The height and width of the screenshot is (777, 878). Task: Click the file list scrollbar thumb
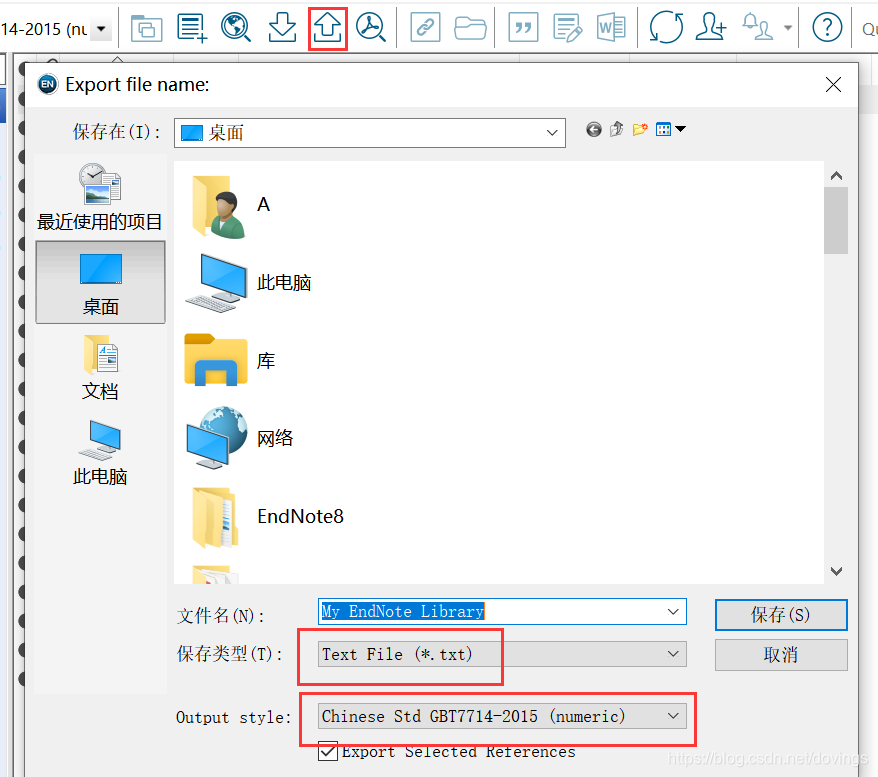[836, 221]
